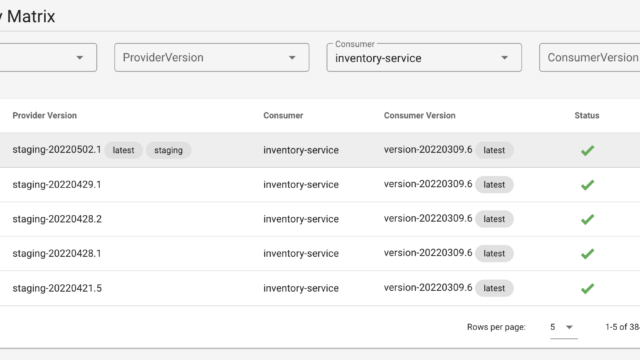Click the Status column header

pos(587,116)
